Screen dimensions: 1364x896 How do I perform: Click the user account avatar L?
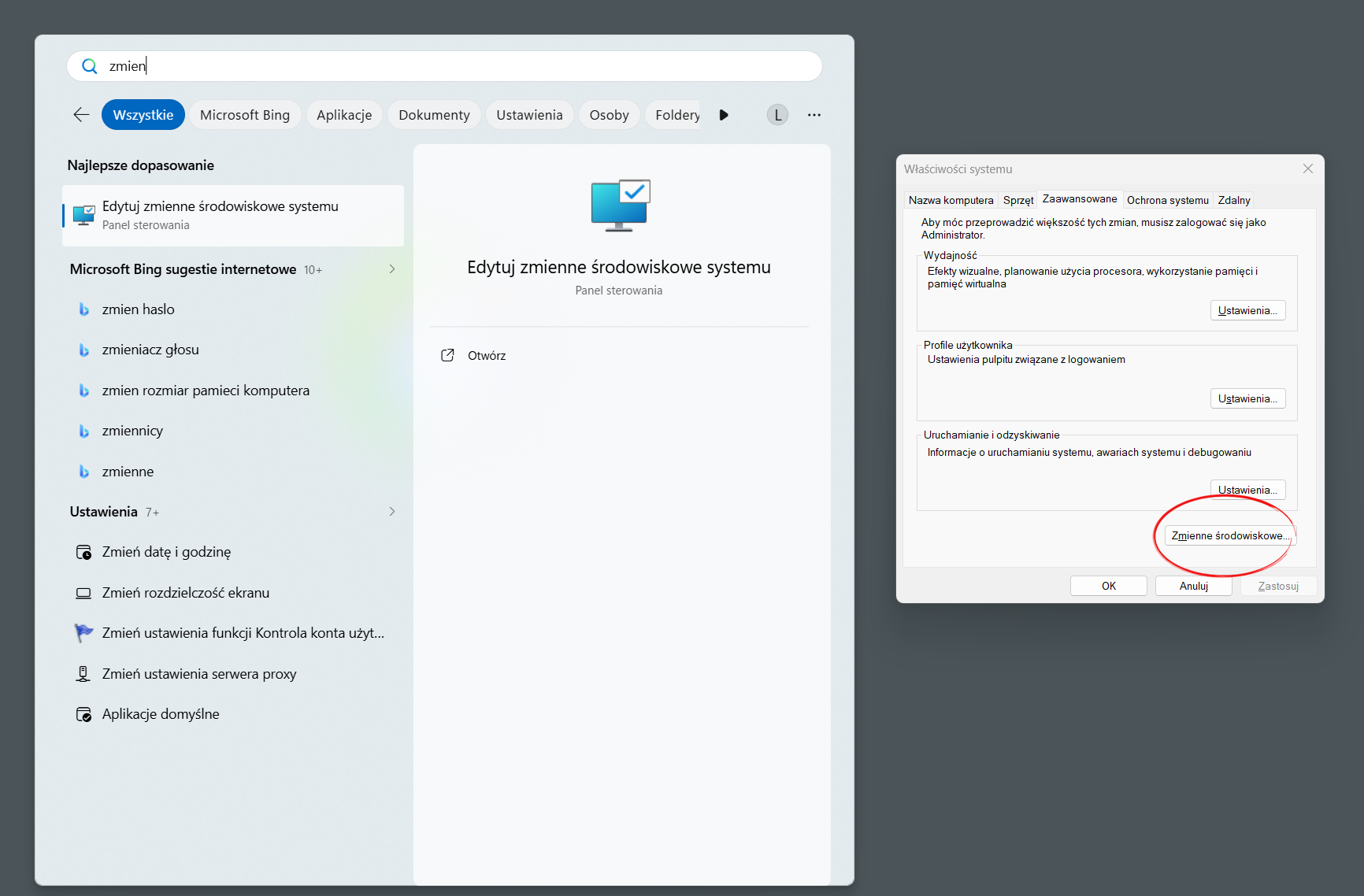(777, 115)
